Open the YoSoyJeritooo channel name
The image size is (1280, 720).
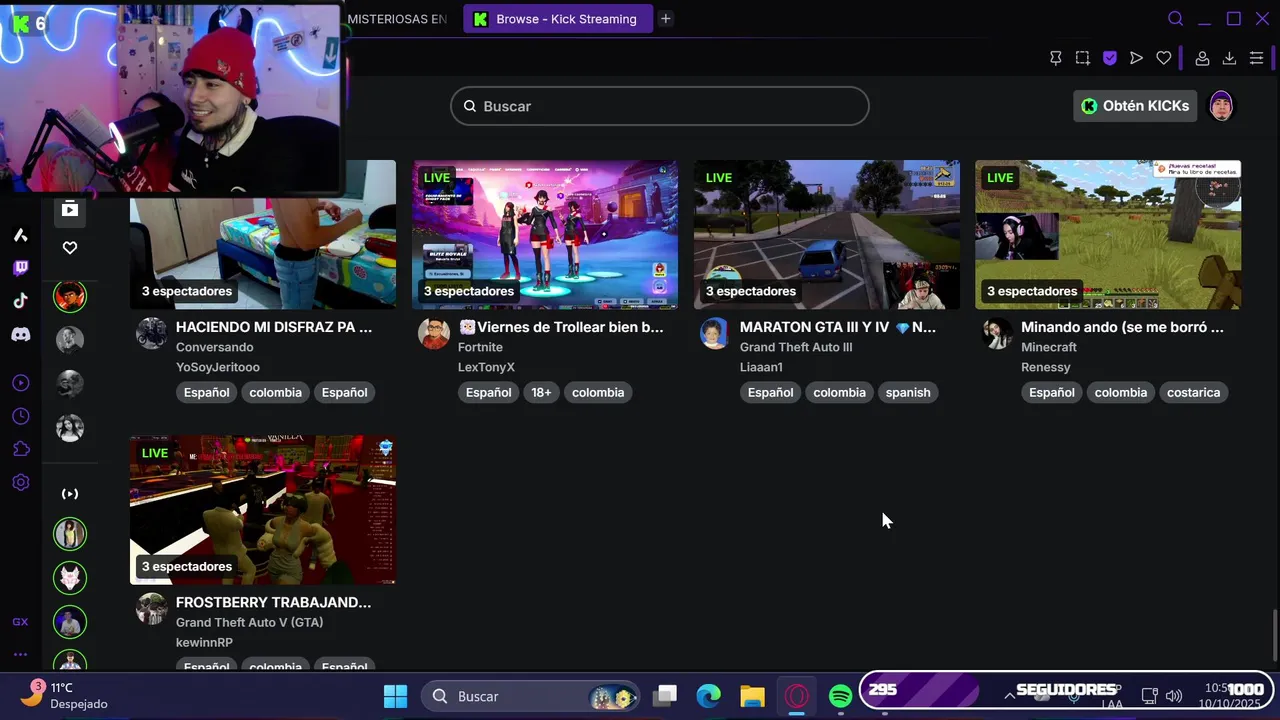click(x=218, y=367)
